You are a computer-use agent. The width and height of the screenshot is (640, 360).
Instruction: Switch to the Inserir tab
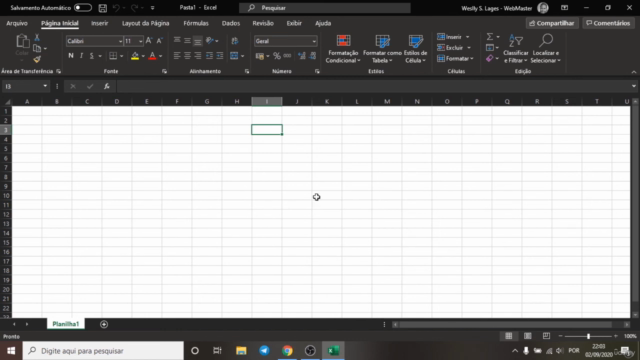(100, 23)
